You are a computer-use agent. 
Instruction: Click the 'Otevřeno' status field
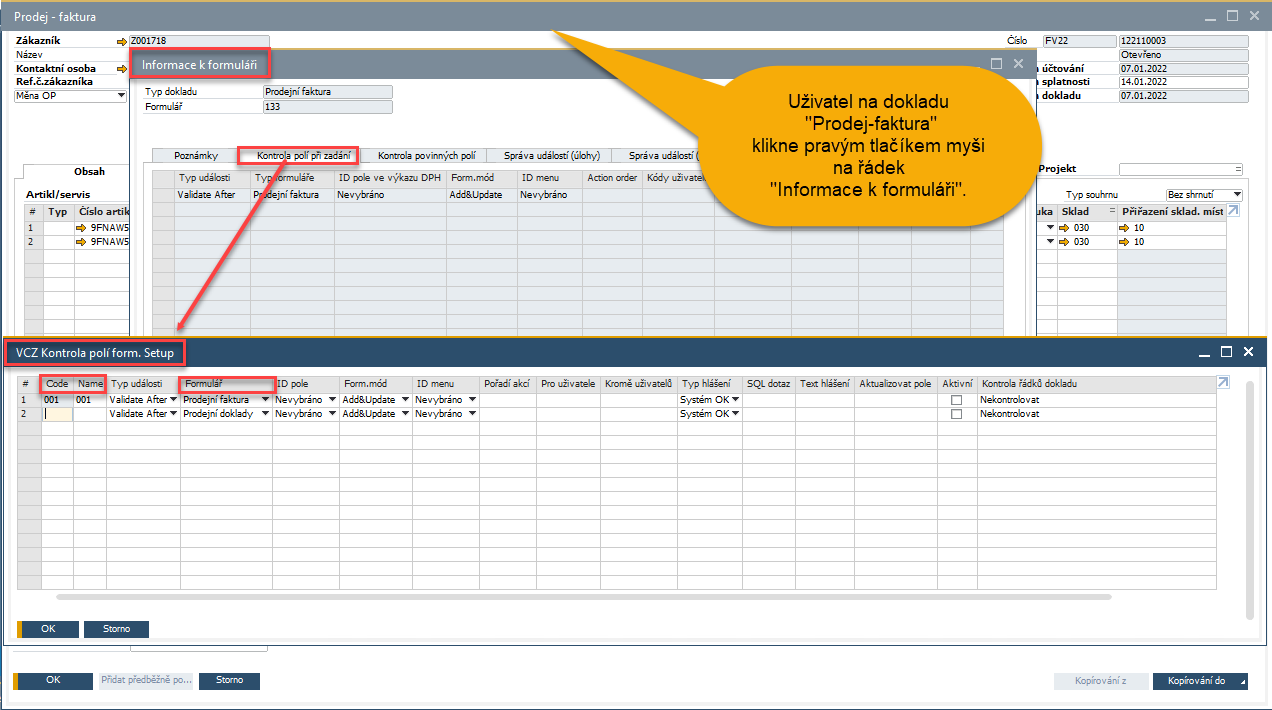coord(1184,55)
